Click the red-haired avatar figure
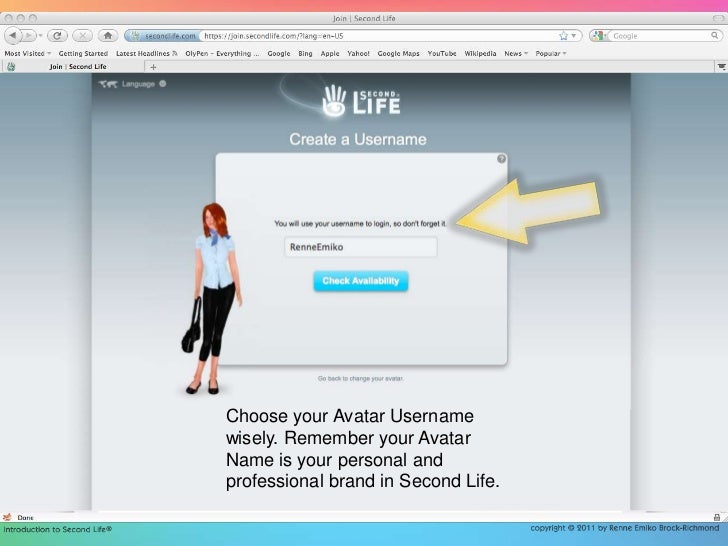This screenshot has width=728, height=546. point(212,299)
